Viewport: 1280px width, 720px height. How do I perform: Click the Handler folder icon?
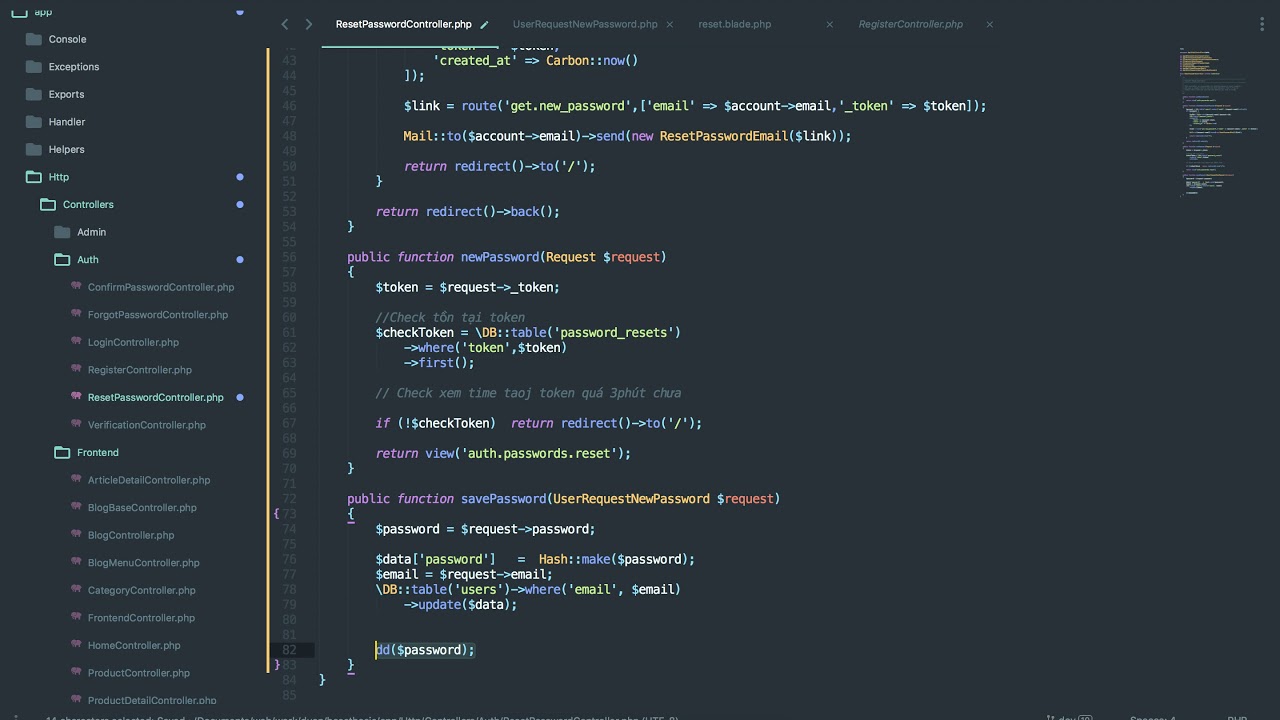point(32,121)
